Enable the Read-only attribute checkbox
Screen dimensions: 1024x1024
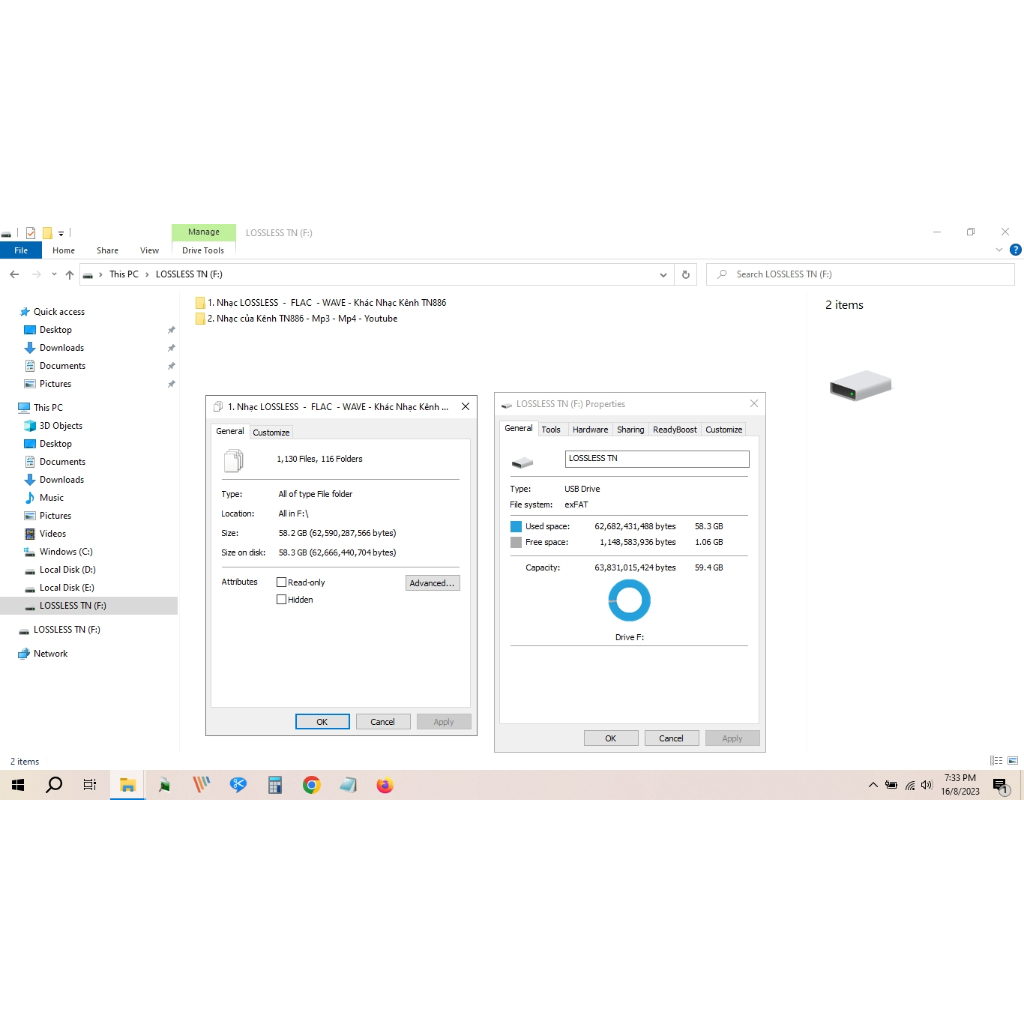tap(282, 582)
